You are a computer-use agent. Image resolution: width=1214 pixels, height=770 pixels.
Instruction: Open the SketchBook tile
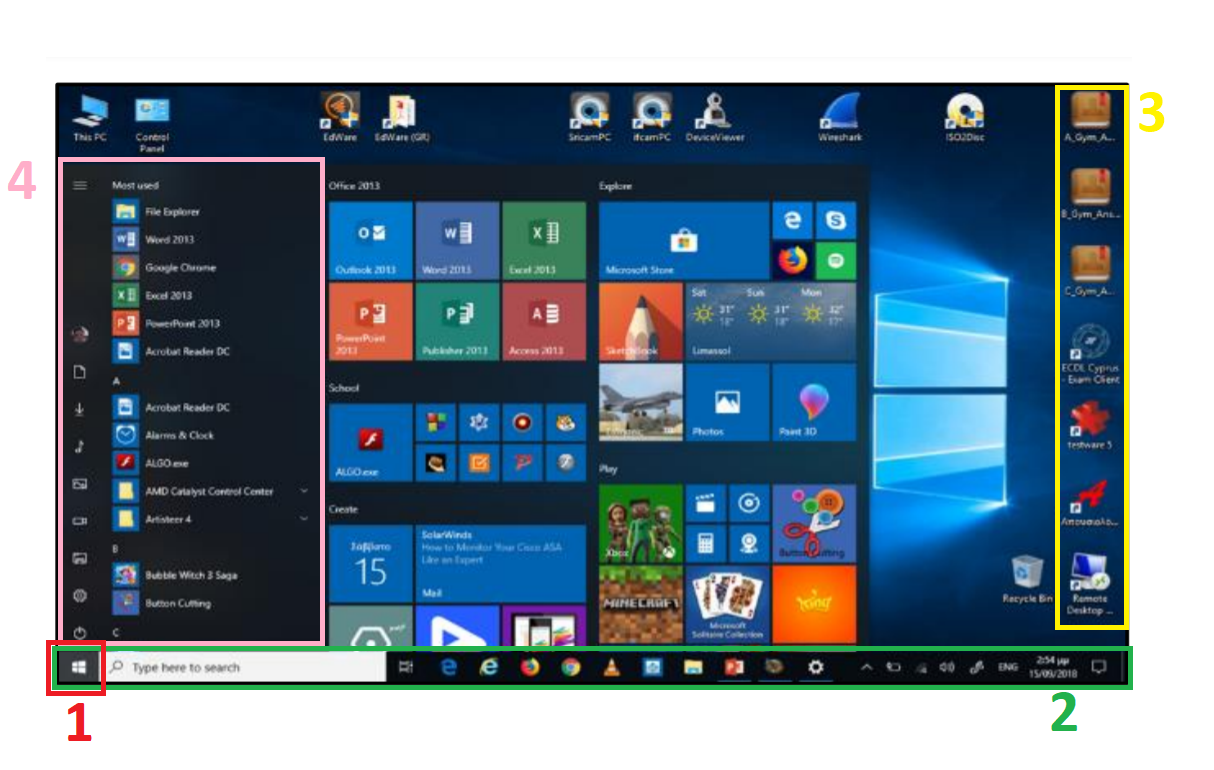pos(640,321)
